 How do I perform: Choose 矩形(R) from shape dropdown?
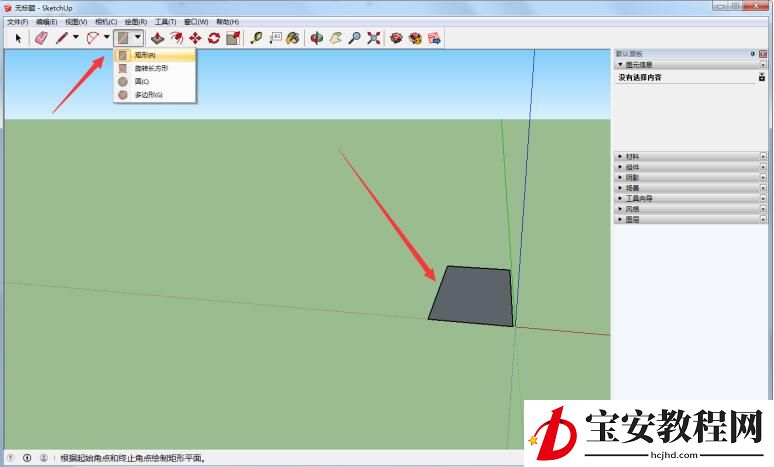click(155, 55)
